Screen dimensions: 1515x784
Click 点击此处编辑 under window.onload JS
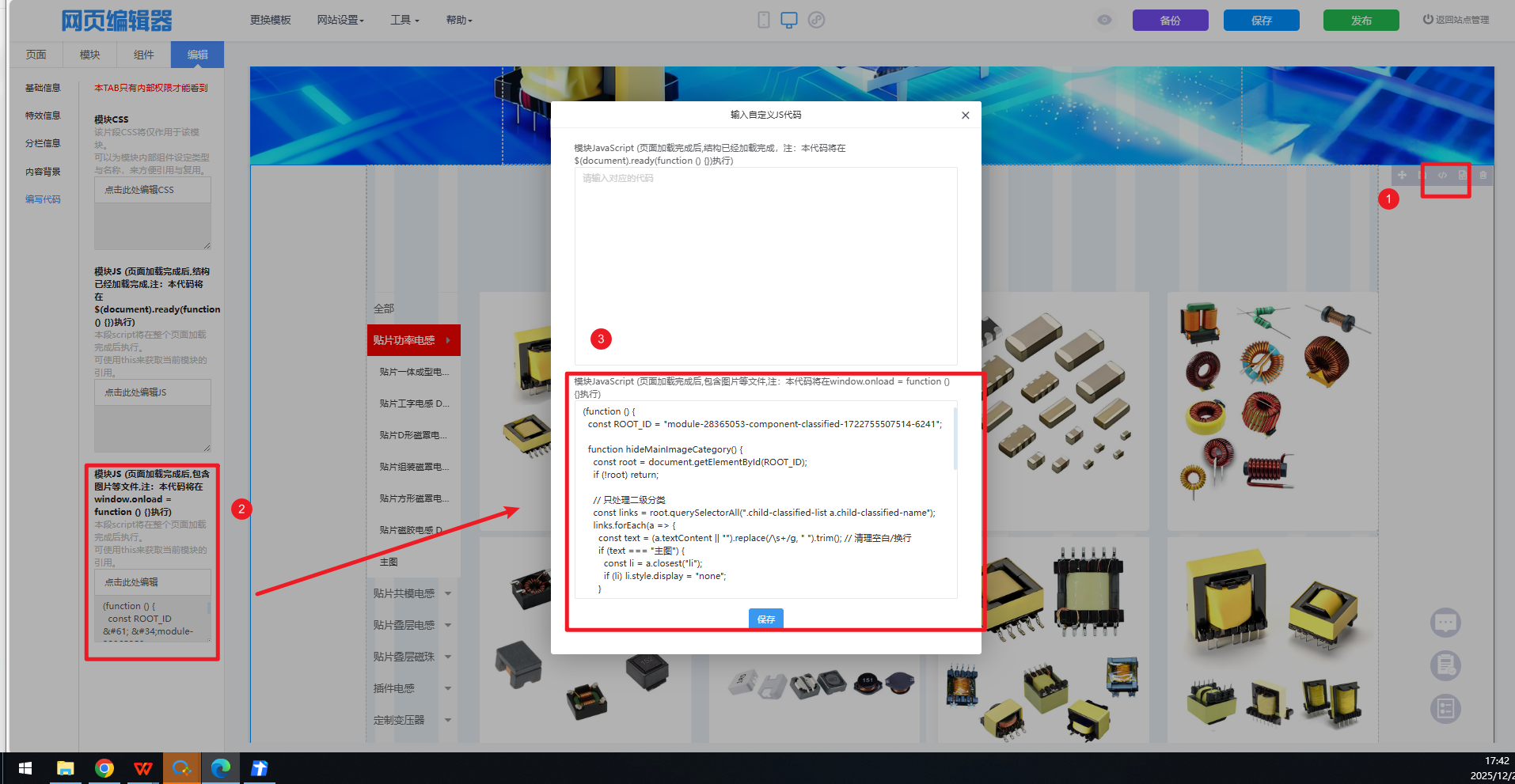(x=153, y=582)
